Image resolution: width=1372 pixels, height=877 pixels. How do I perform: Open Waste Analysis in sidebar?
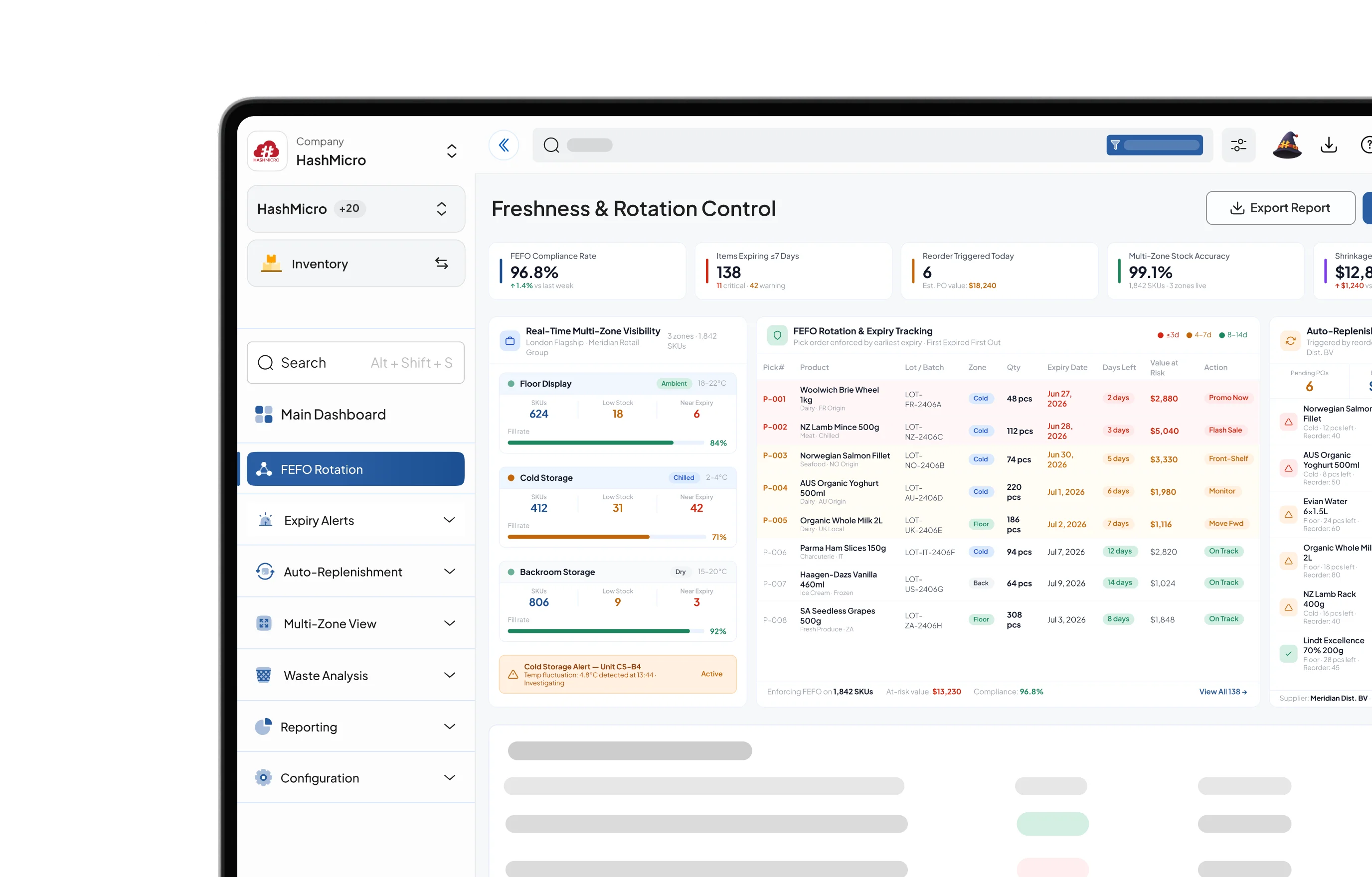[x=356, y=675]
